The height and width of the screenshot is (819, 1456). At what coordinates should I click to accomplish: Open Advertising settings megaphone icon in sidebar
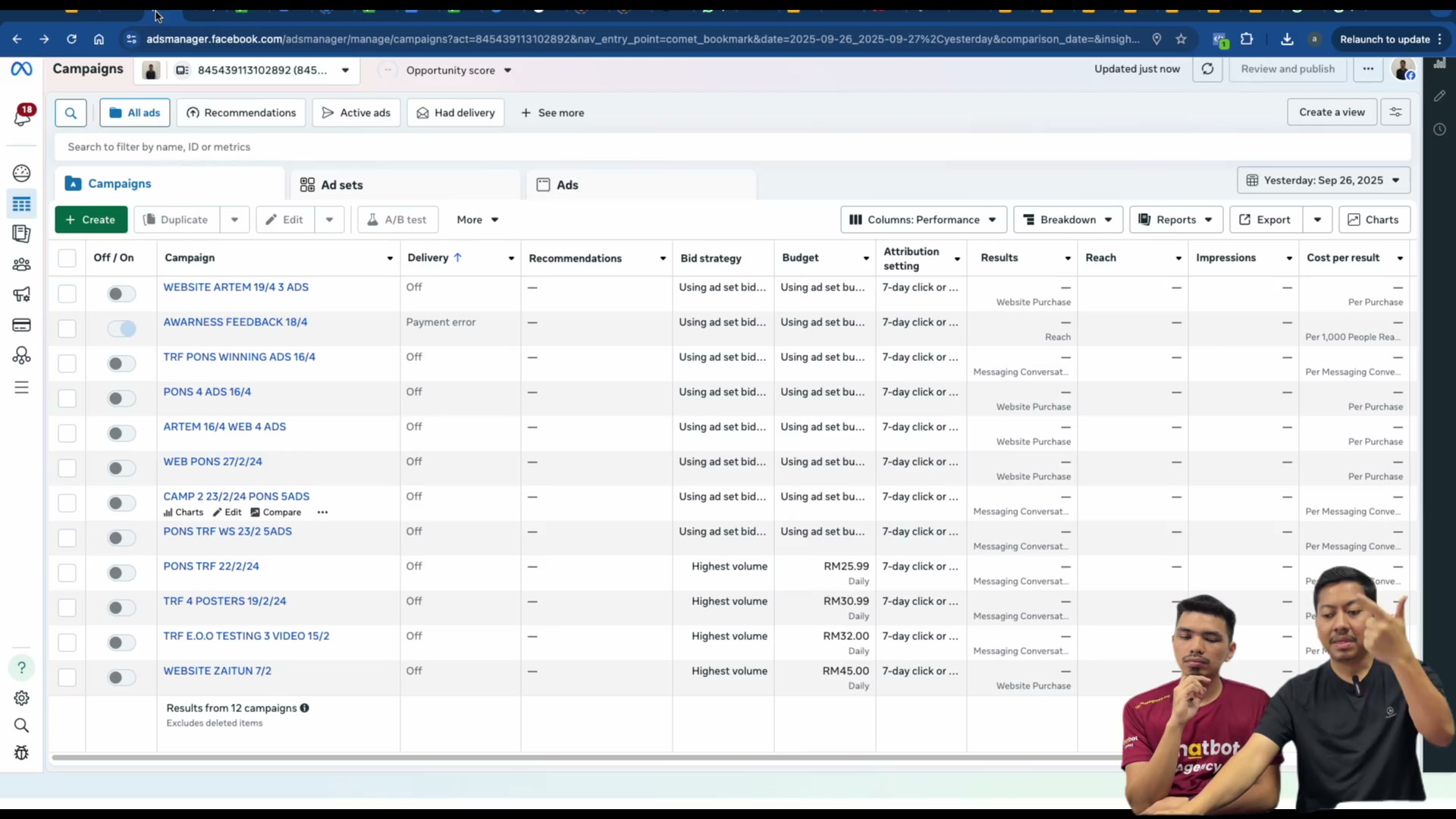(21, 294)
